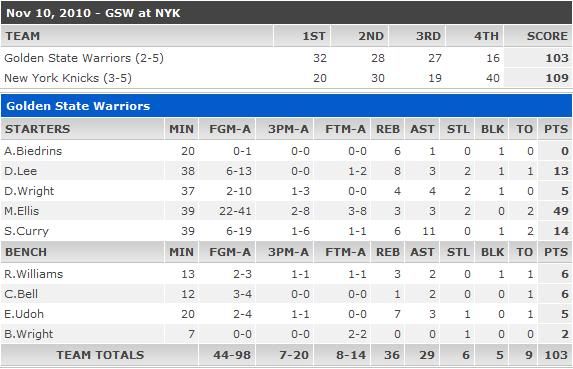Click the TEAM TOTALS row label
The width and height of the screenshot is (573, 369).
tap(100, 355)
